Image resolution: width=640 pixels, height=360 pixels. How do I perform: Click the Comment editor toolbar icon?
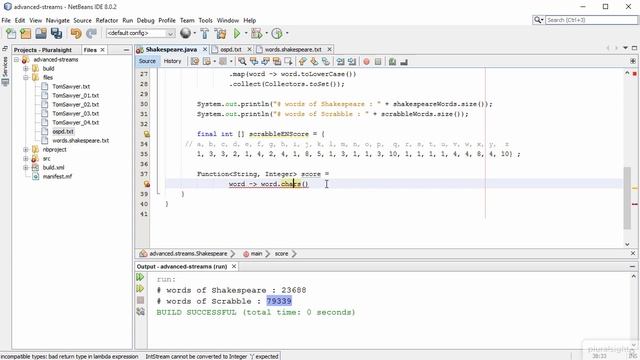click(392, 62)
